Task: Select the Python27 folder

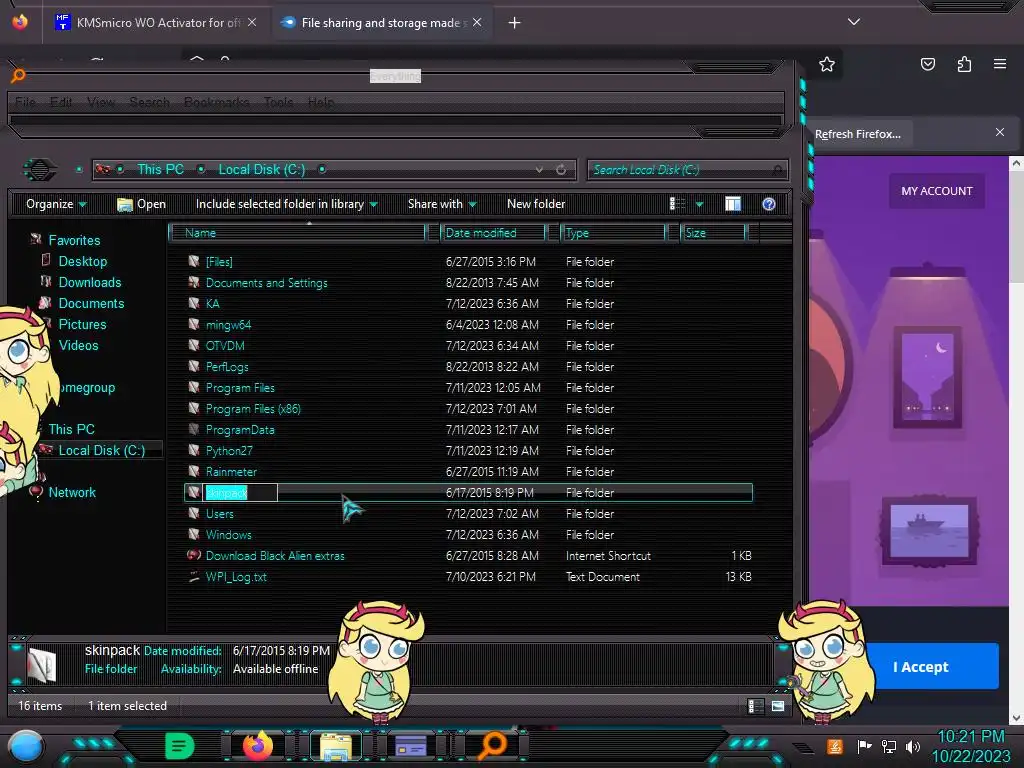Action: (x=229, y=451)
